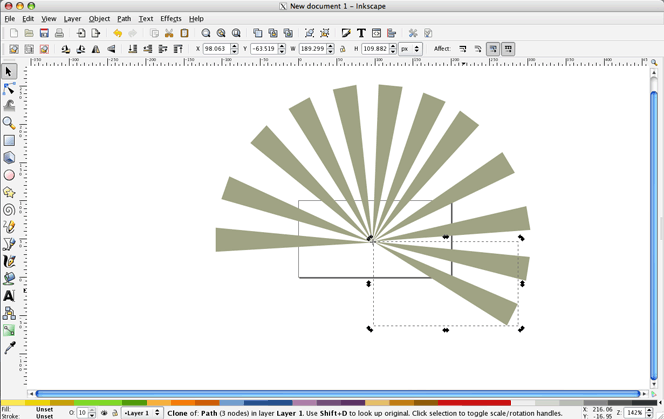Click the X position stepper
The height and width of the screenshot is (419, 664).
coord(234,49)
